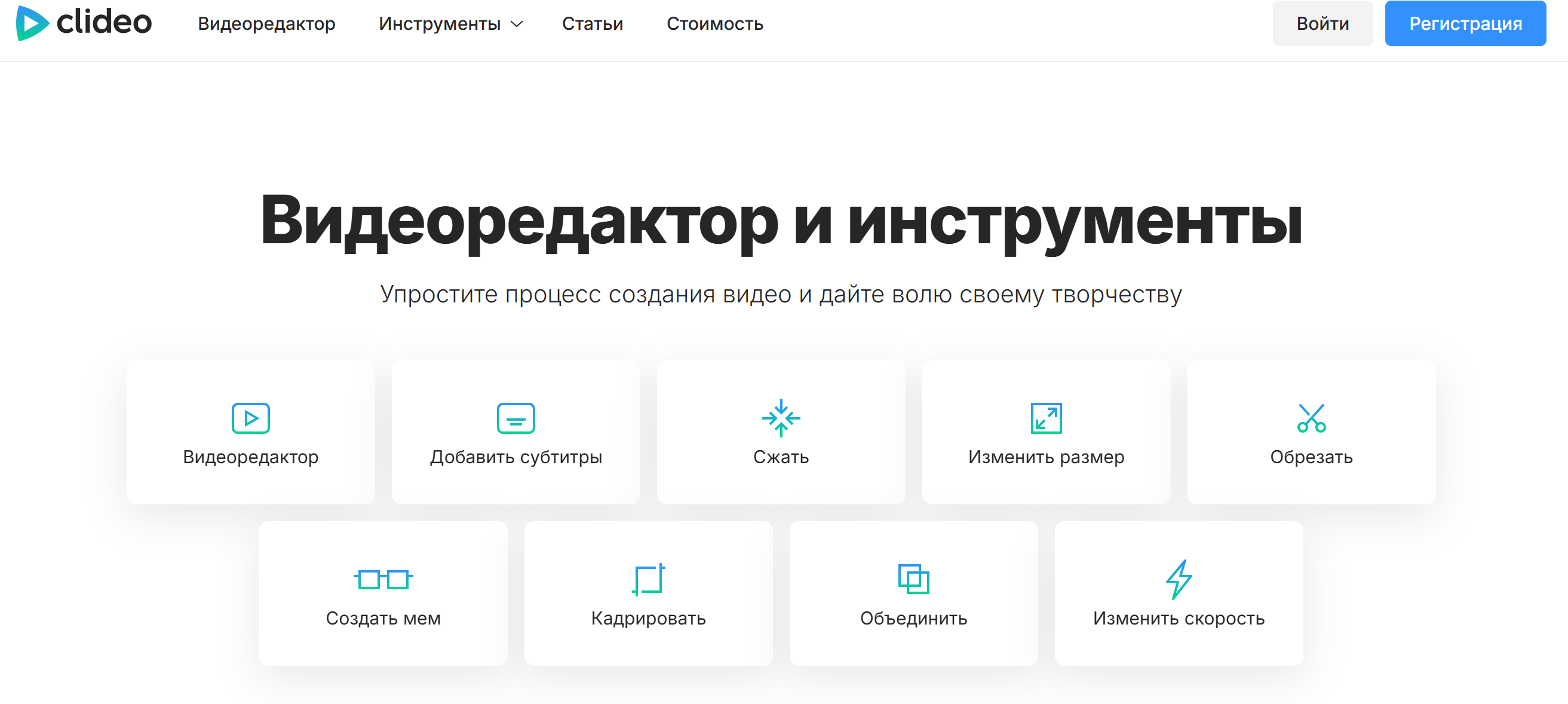1568x704 pixels.
Task: Open the Статьи menu item
Action: [593, 24]
